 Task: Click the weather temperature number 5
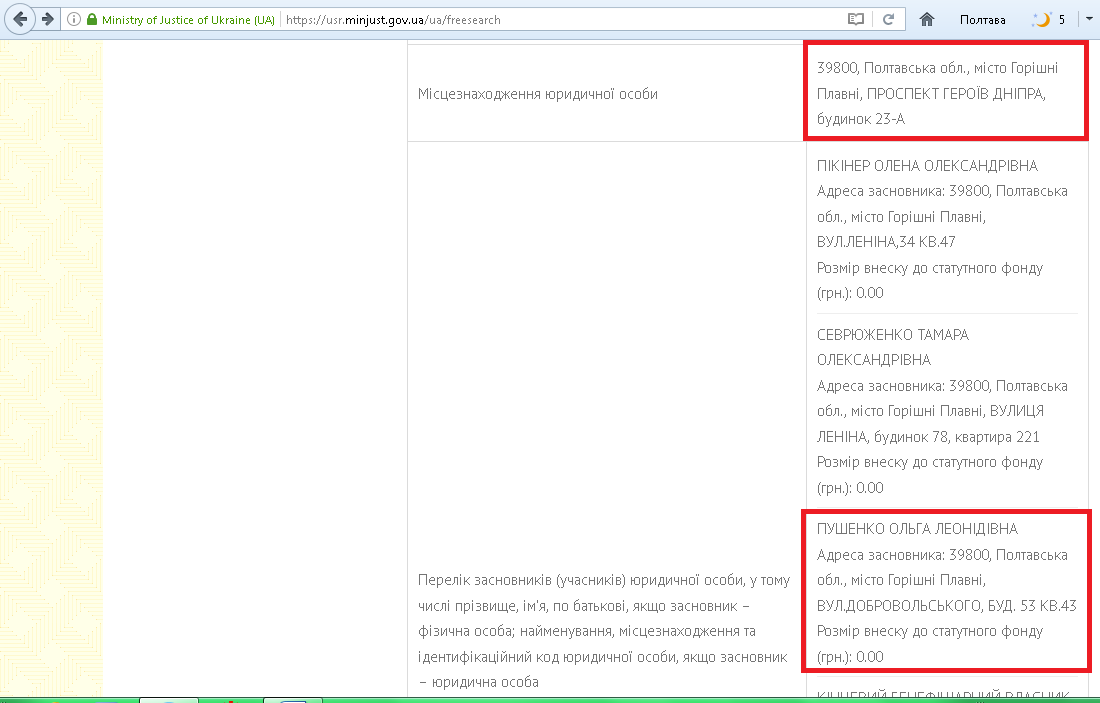pos(1062,20)
